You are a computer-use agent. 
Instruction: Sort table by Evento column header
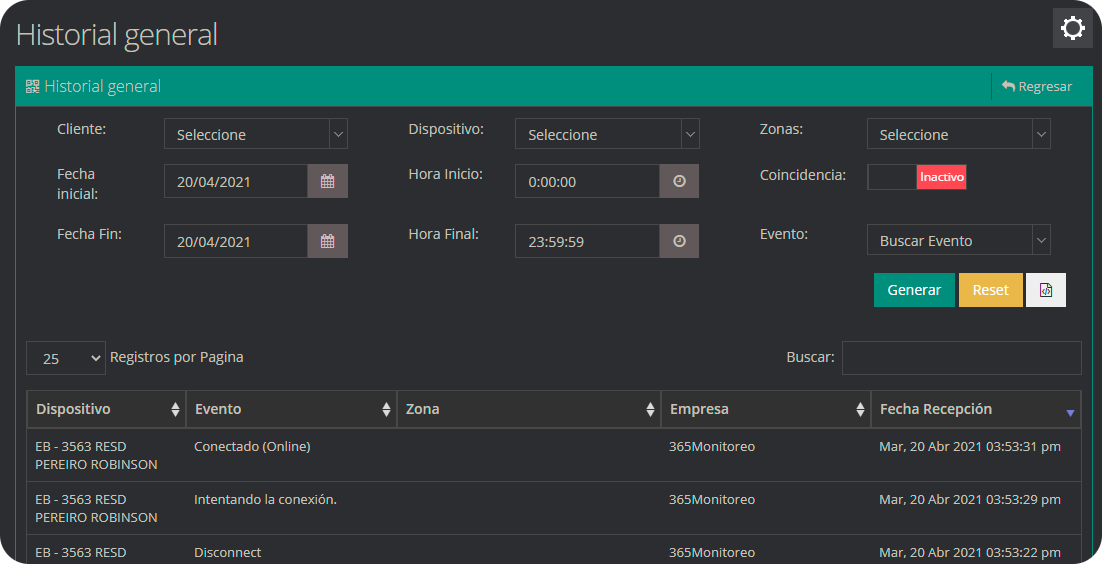(291, 409)
